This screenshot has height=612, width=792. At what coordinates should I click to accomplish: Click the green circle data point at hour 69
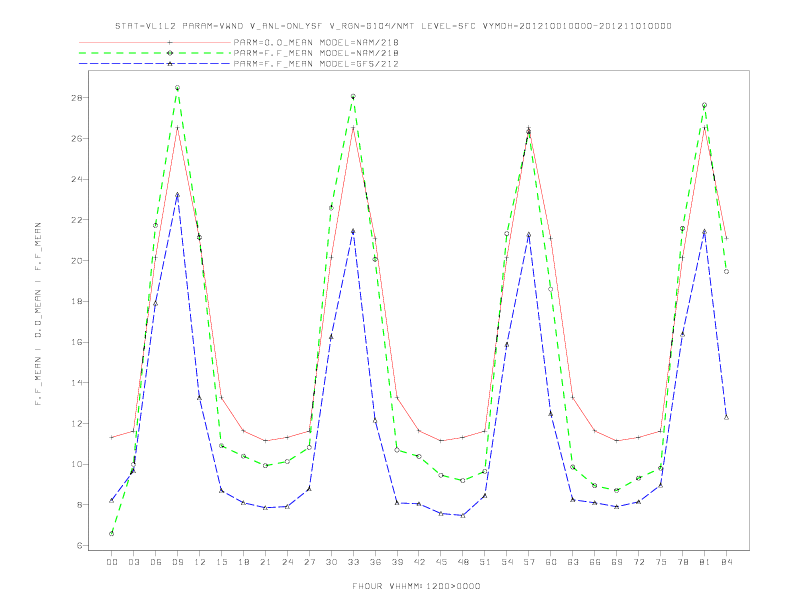[617, 490]
